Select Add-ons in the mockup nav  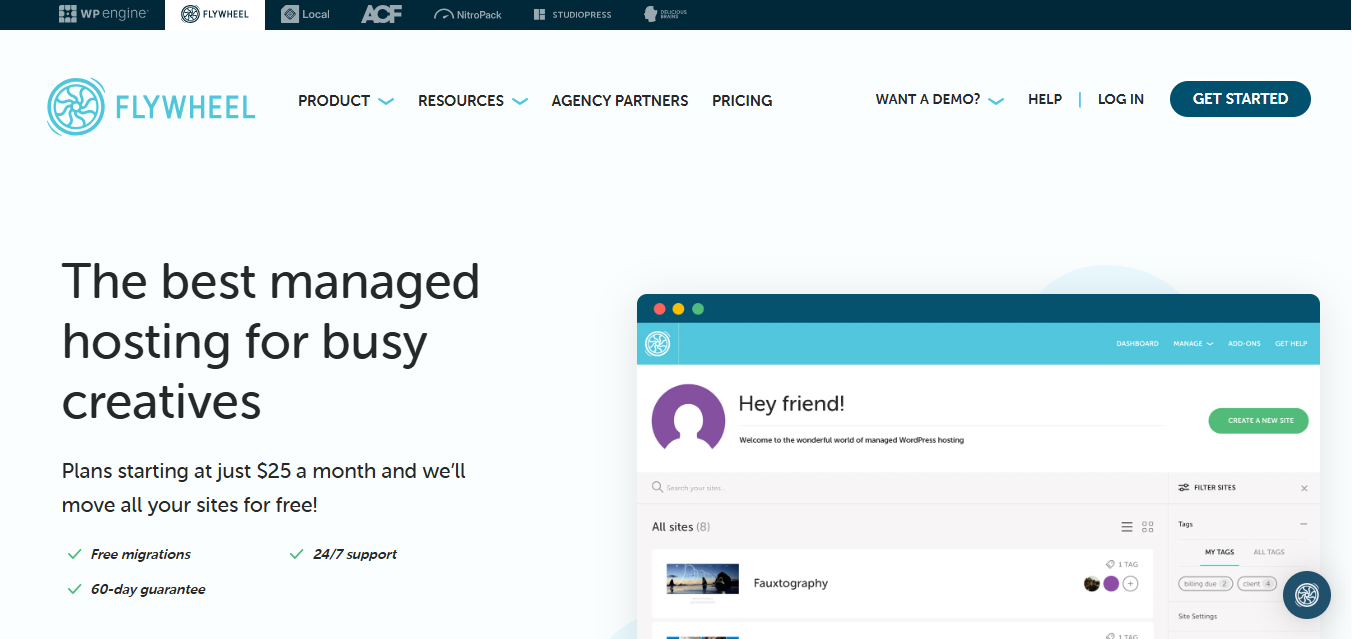(x=1244, y=344)
